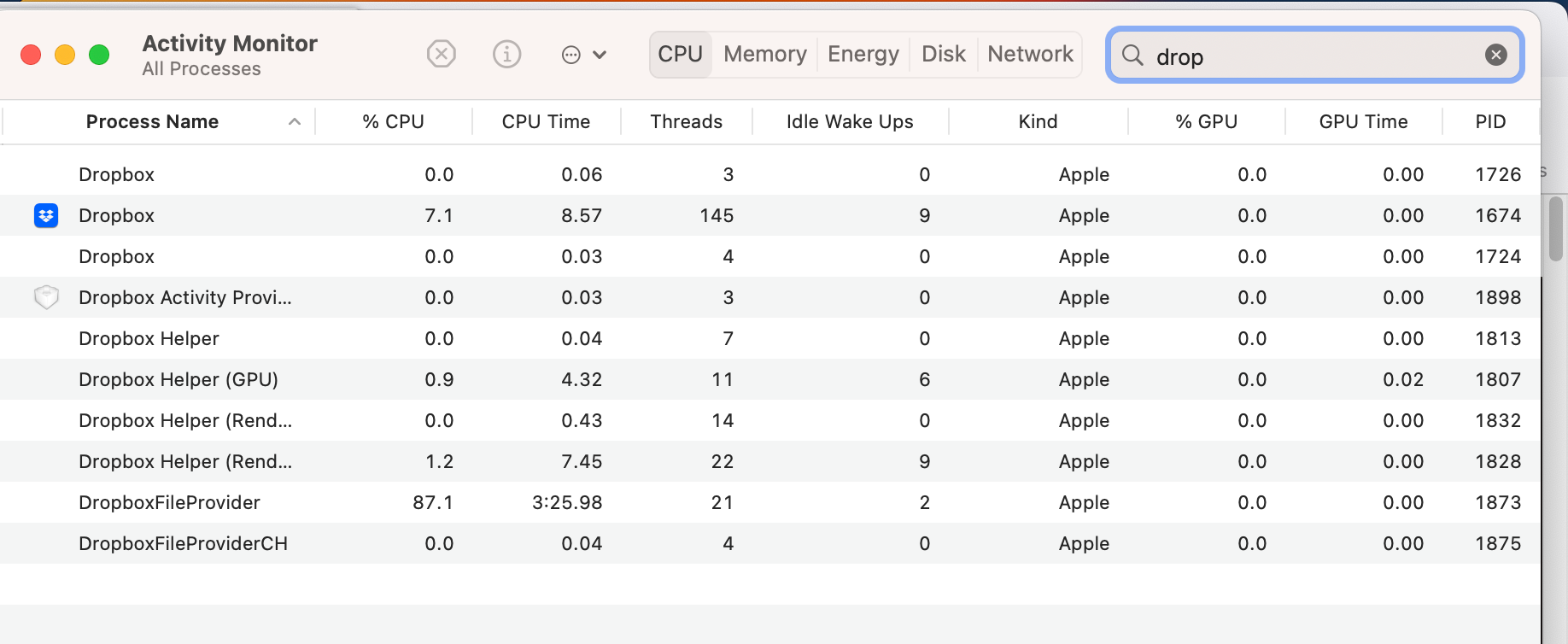Image resolution: width=1568 pixels, height=644 pixels.
Task: Click the PID column header
Action: [1490, 122]
